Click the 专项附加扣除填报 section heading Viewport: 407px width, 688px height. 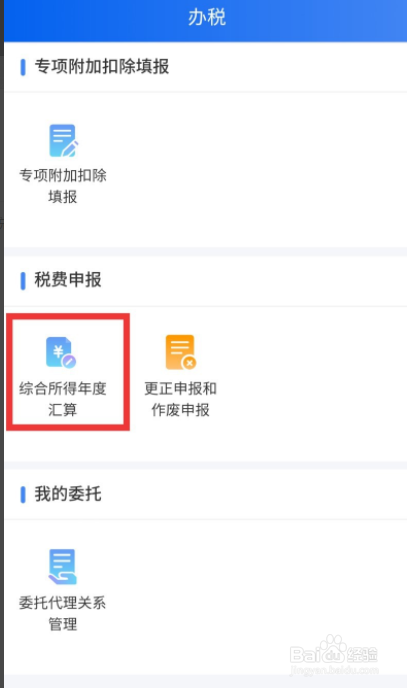pos(102,67)
